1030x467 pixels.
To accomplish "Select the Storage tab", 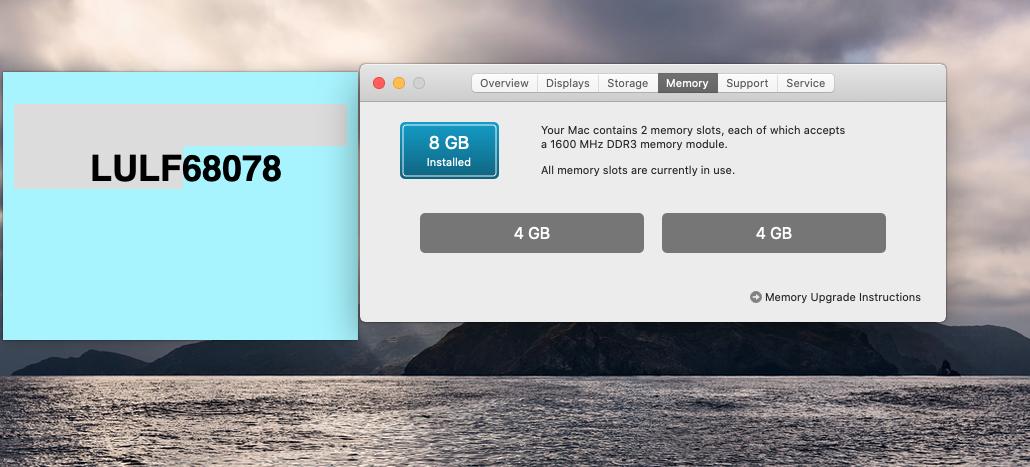I will click(627, 83).
